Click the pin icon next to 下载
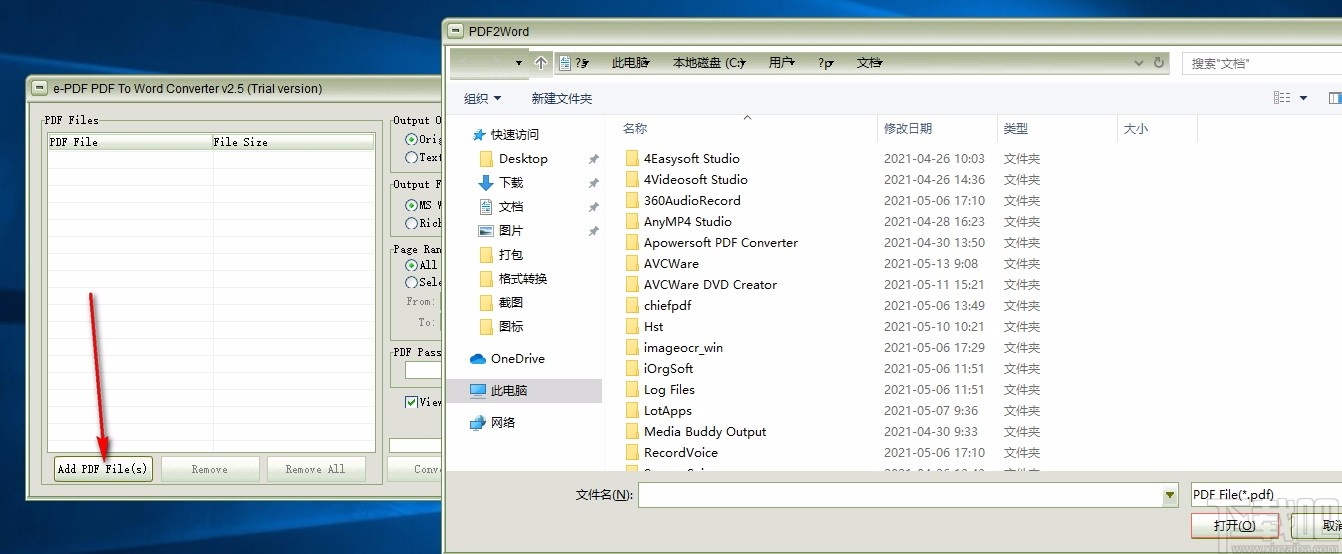 tap(593, 183)
